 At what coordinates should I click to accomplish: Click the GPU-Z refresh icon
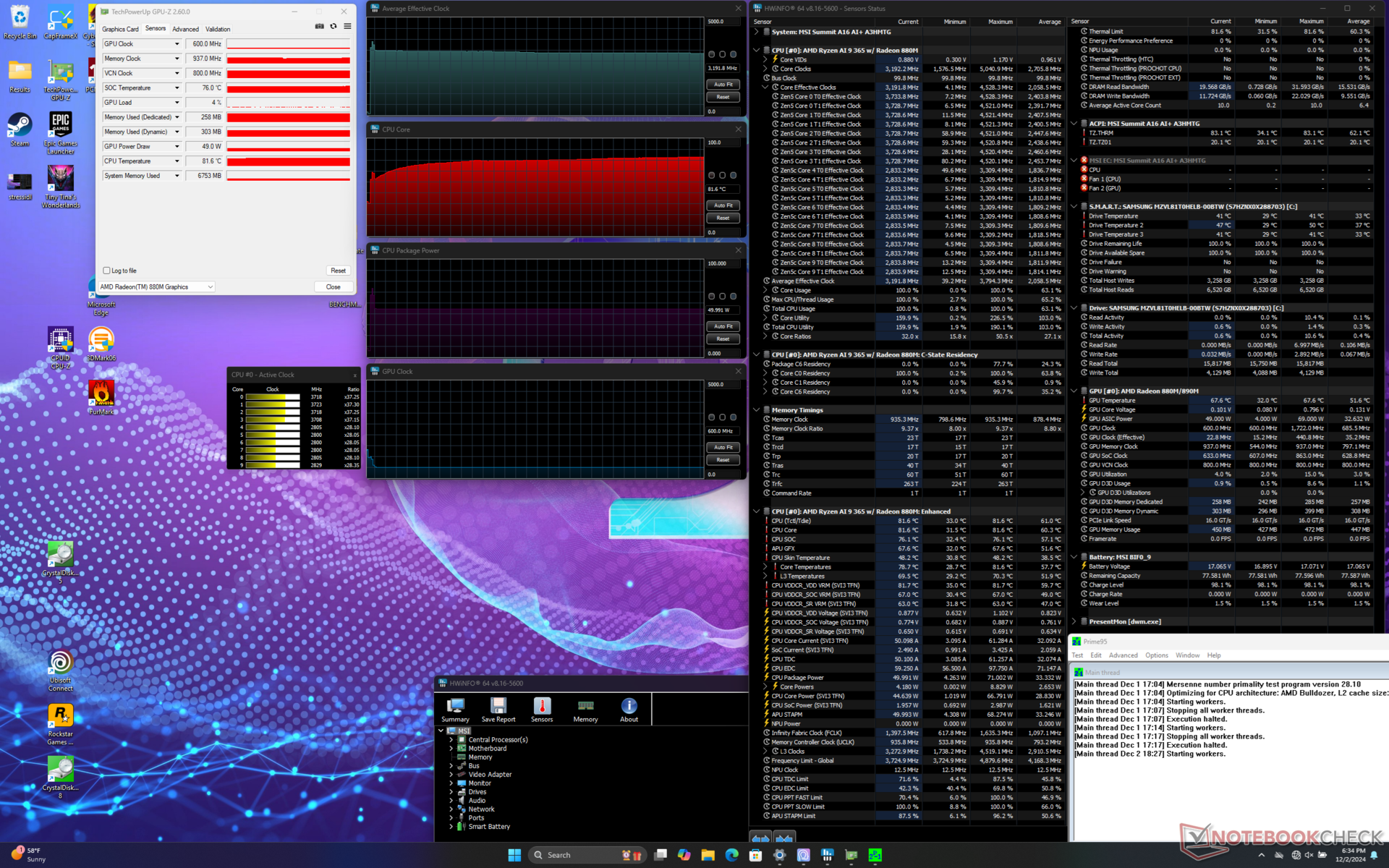click(x=334, y=27)
